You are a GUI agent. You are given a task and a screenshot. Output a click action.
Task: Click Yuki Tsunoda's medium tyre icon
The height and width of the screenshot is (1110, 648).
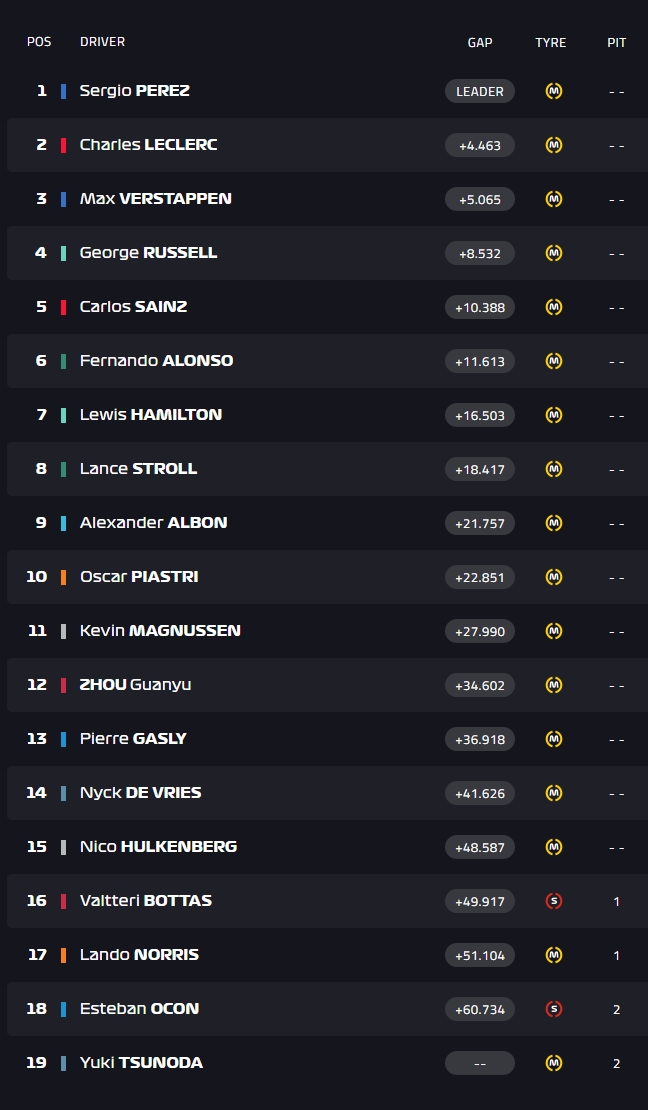click(x=554, y=1063)
